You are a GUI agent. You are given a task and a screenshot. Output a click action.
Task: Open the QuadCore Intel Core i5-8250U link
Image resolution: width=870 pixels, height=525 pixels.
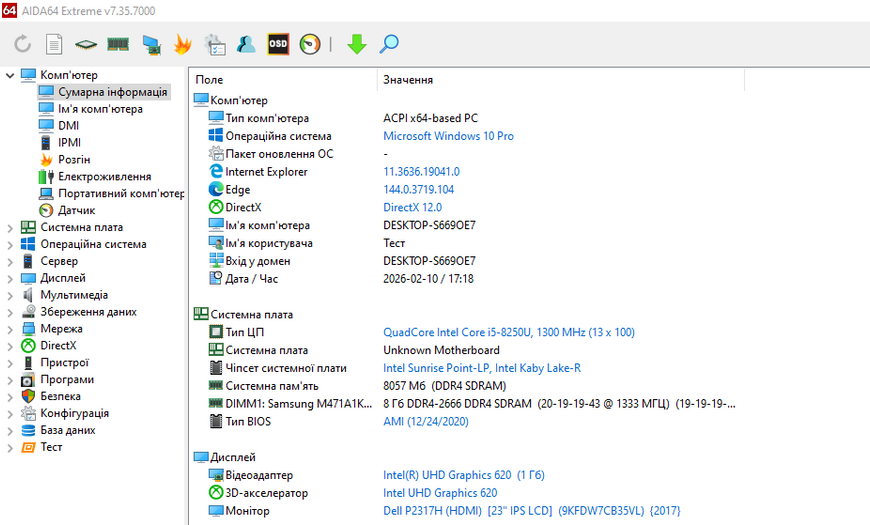pyautogui.click(x=509, y=332)
